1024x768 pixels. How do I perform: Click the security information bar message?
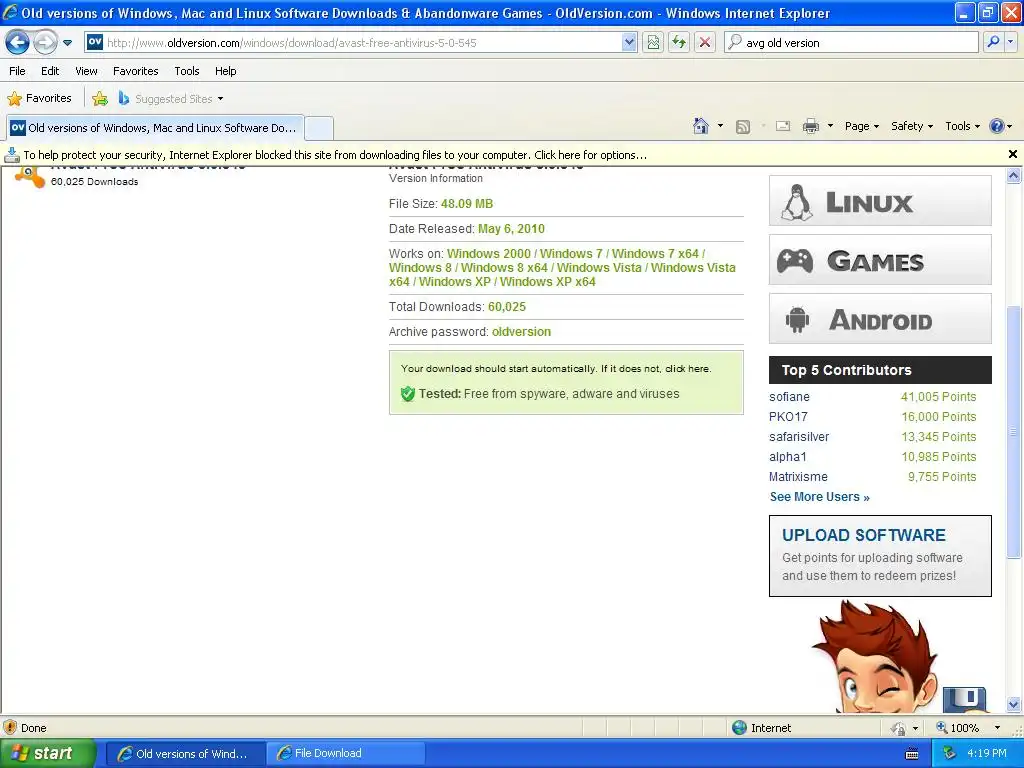pyautogui.click(x=335, y=155)
